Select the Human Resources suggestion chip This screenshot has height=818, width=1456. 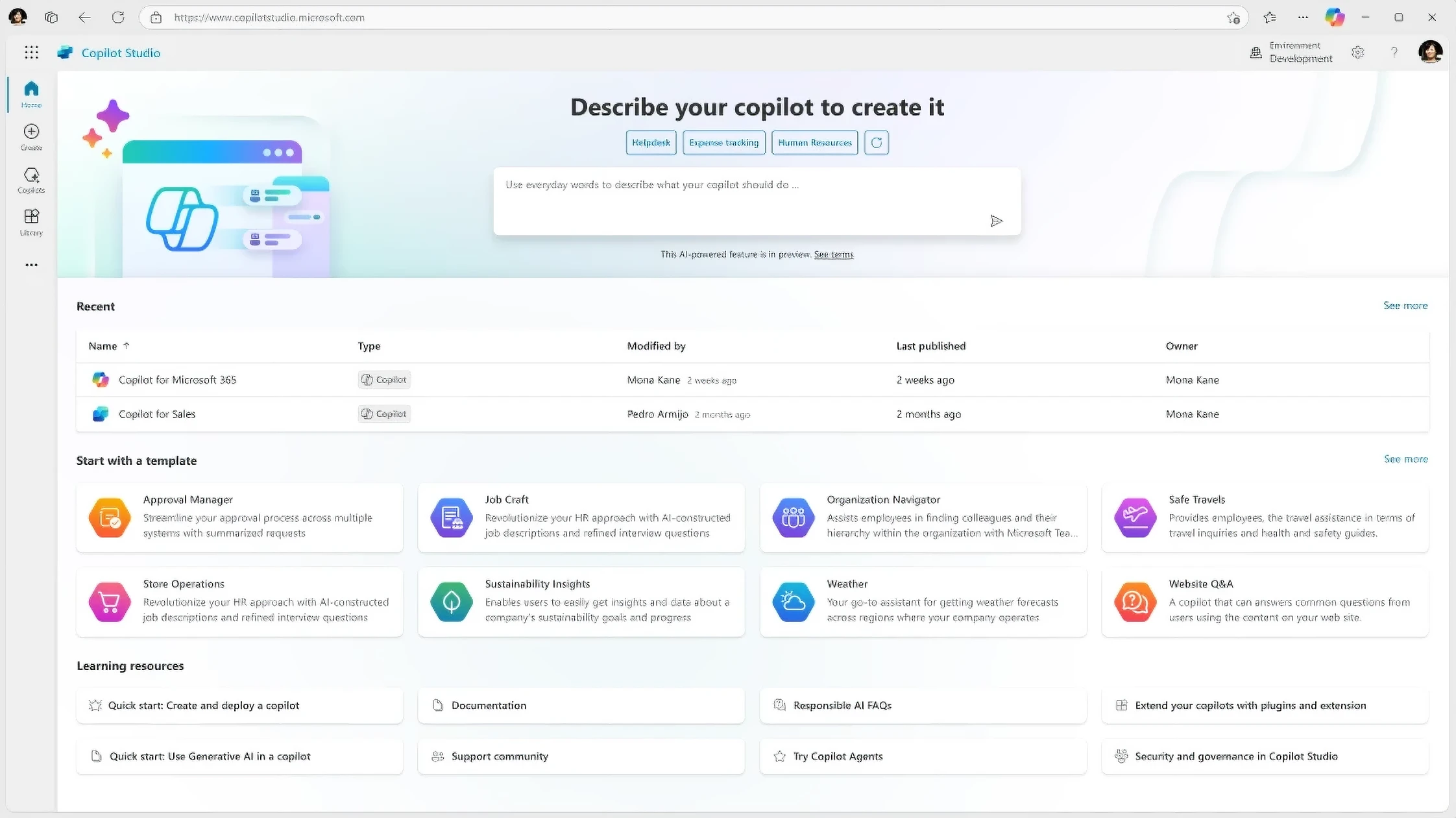click(x=814, y=142)
